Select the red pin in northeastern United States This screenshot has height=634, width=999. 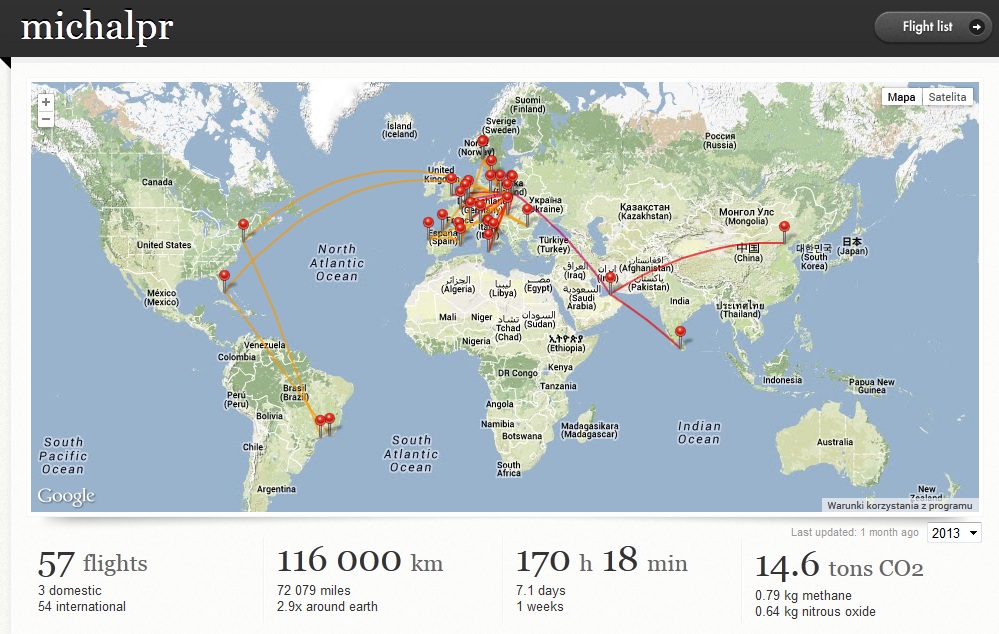[243, 225]
